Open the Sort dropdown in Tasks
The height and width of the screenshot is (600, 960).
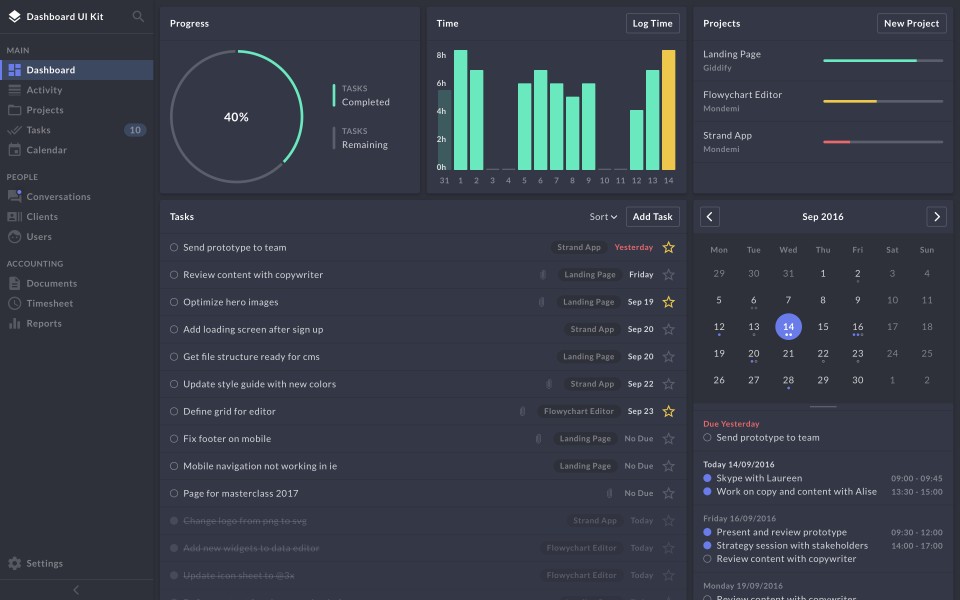603,217
